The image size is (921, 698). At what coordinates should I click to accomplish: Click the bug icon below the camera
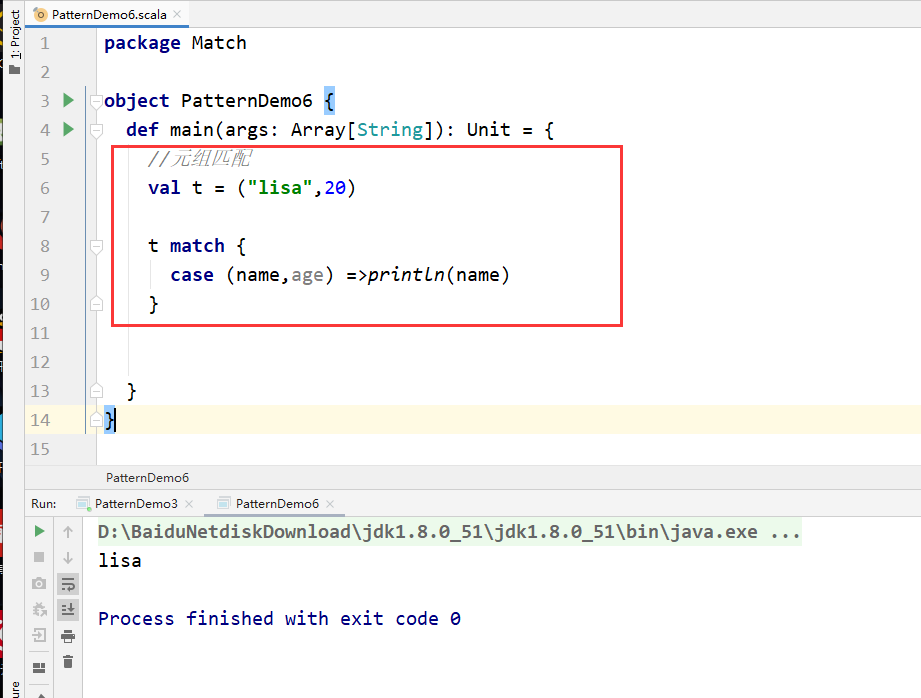coord(39,609)
